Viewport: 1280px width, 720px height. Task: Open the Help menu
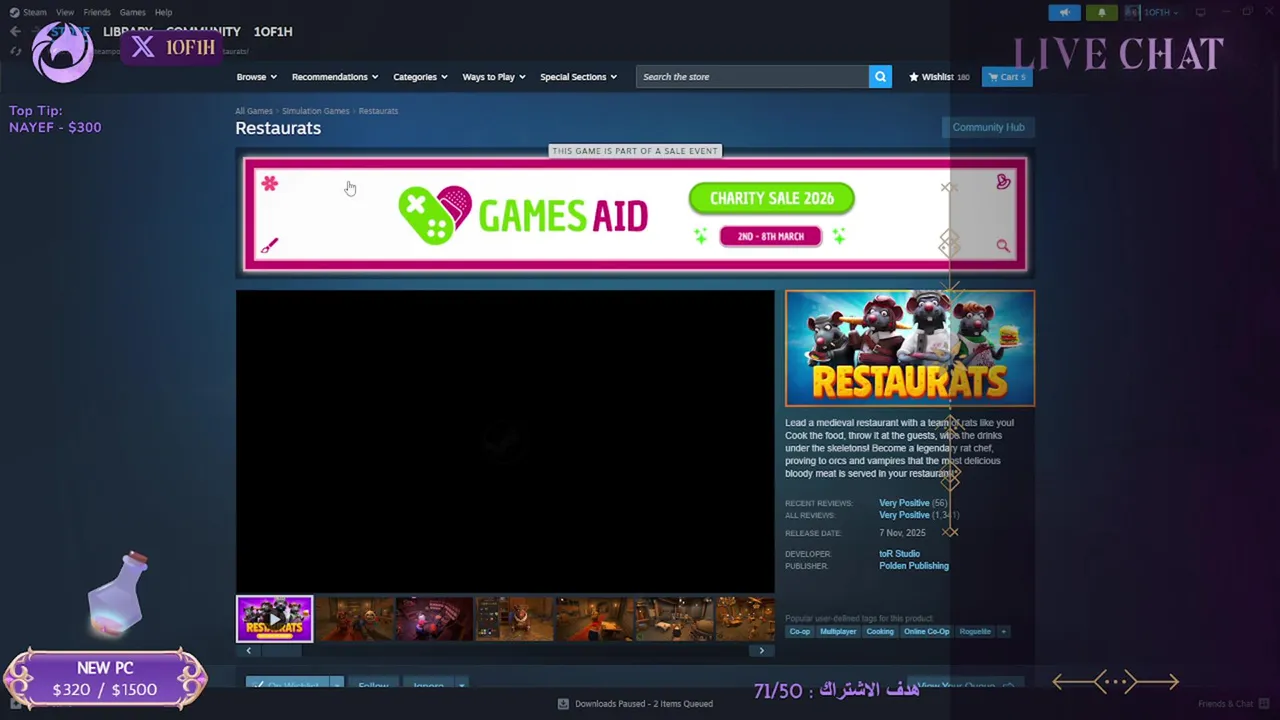163,13
